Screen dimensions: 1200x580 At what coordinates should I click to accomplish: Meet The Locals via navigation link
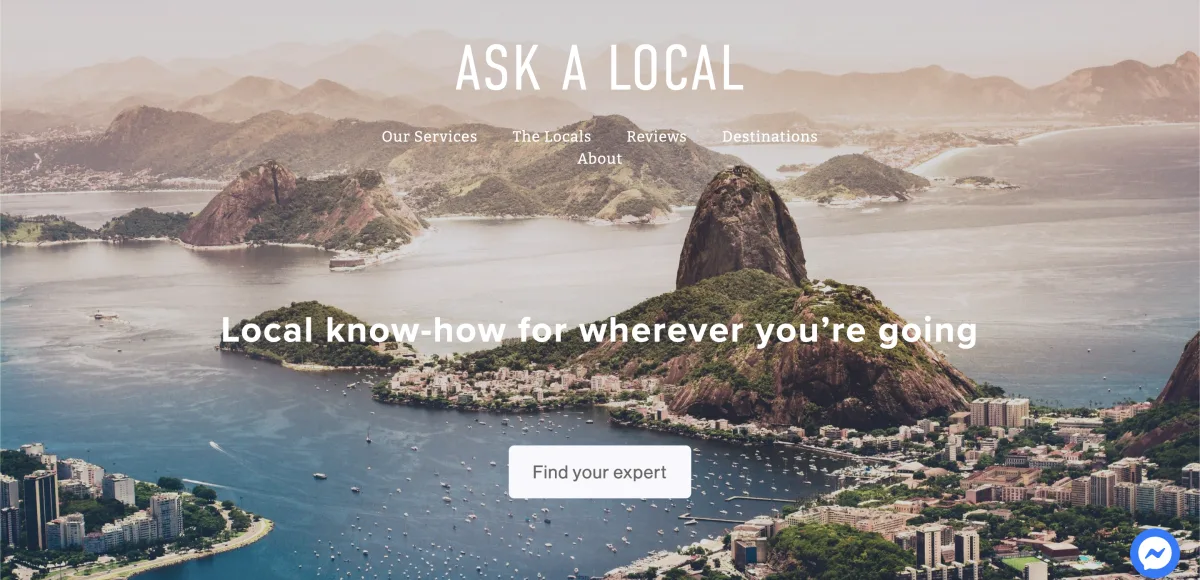(x=552, y=136)
